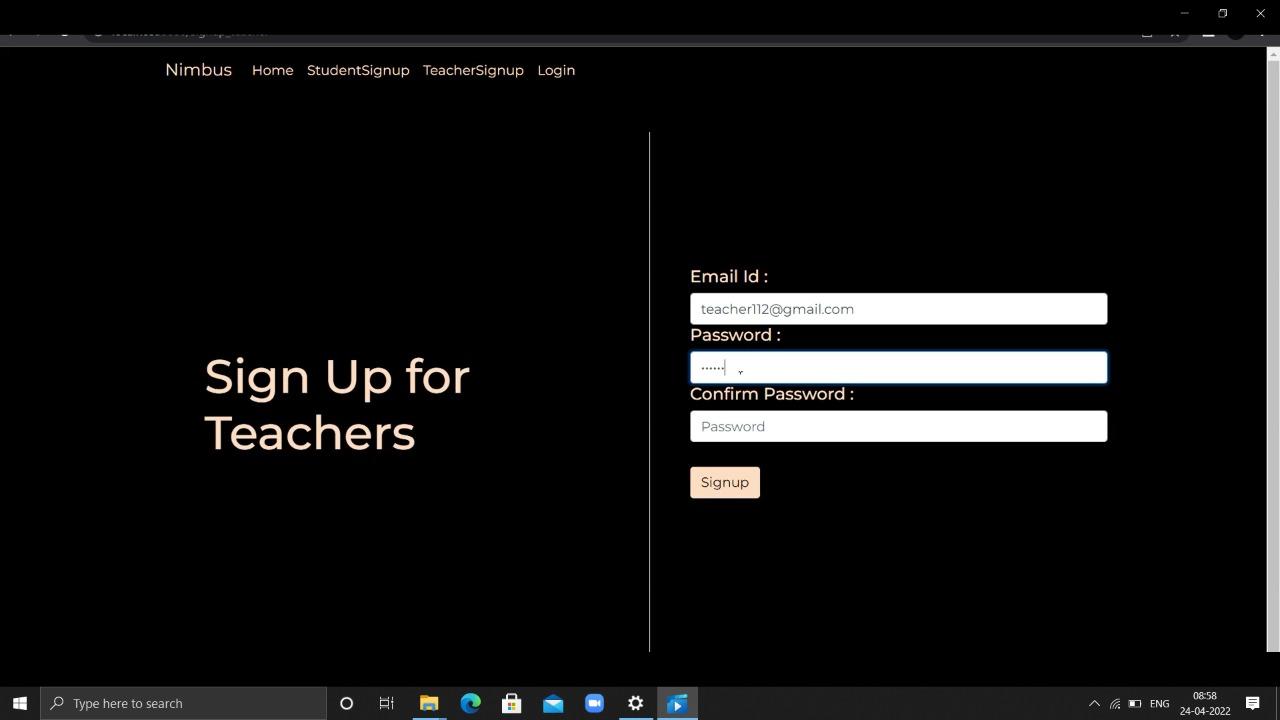Viewport: 1280px width, 720px height.
Task: Go to the Home nav item
Action: (x=272, y=70)
